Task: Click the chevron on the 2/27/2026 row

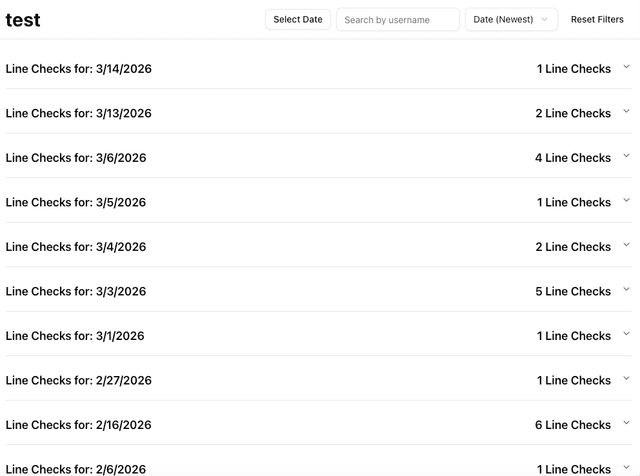Action: pyautogui.click(x=626, y=378)
